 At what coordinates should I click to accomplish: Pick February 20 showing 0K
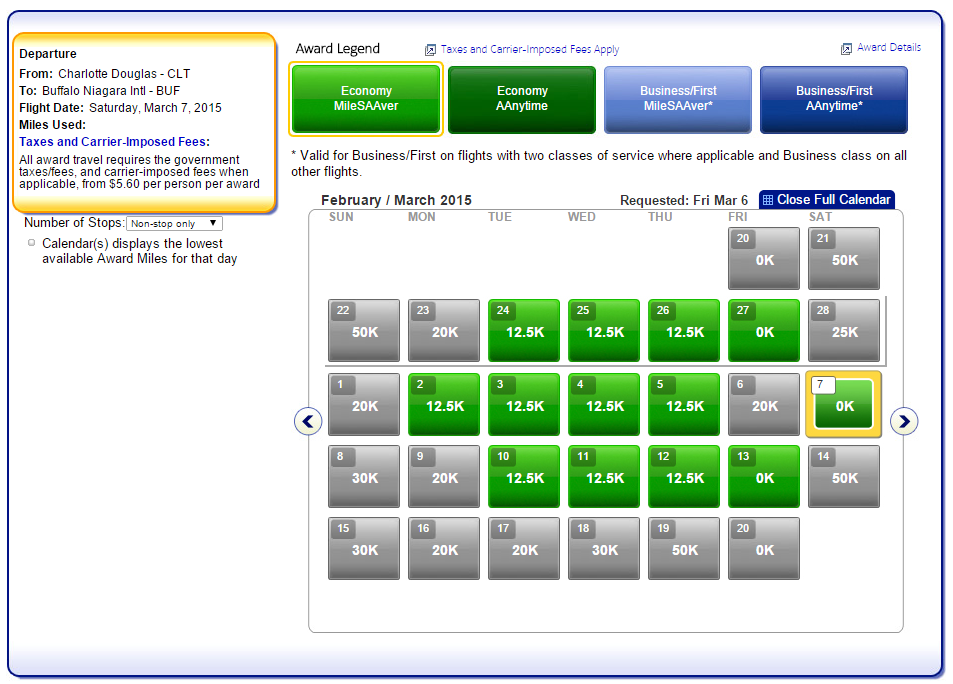[764, 258]
